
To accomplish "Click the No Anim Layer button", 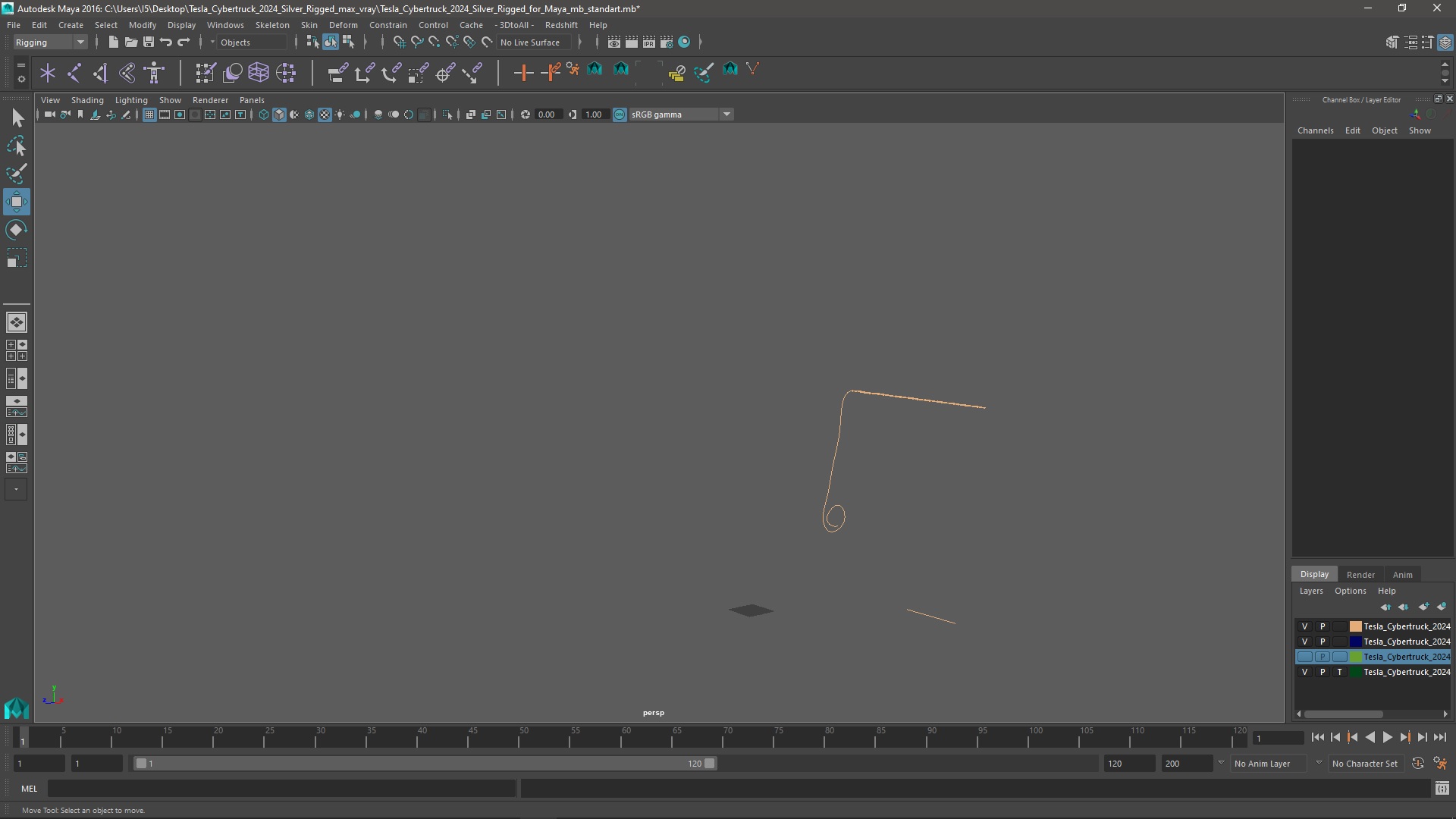I will [1262, 763].
